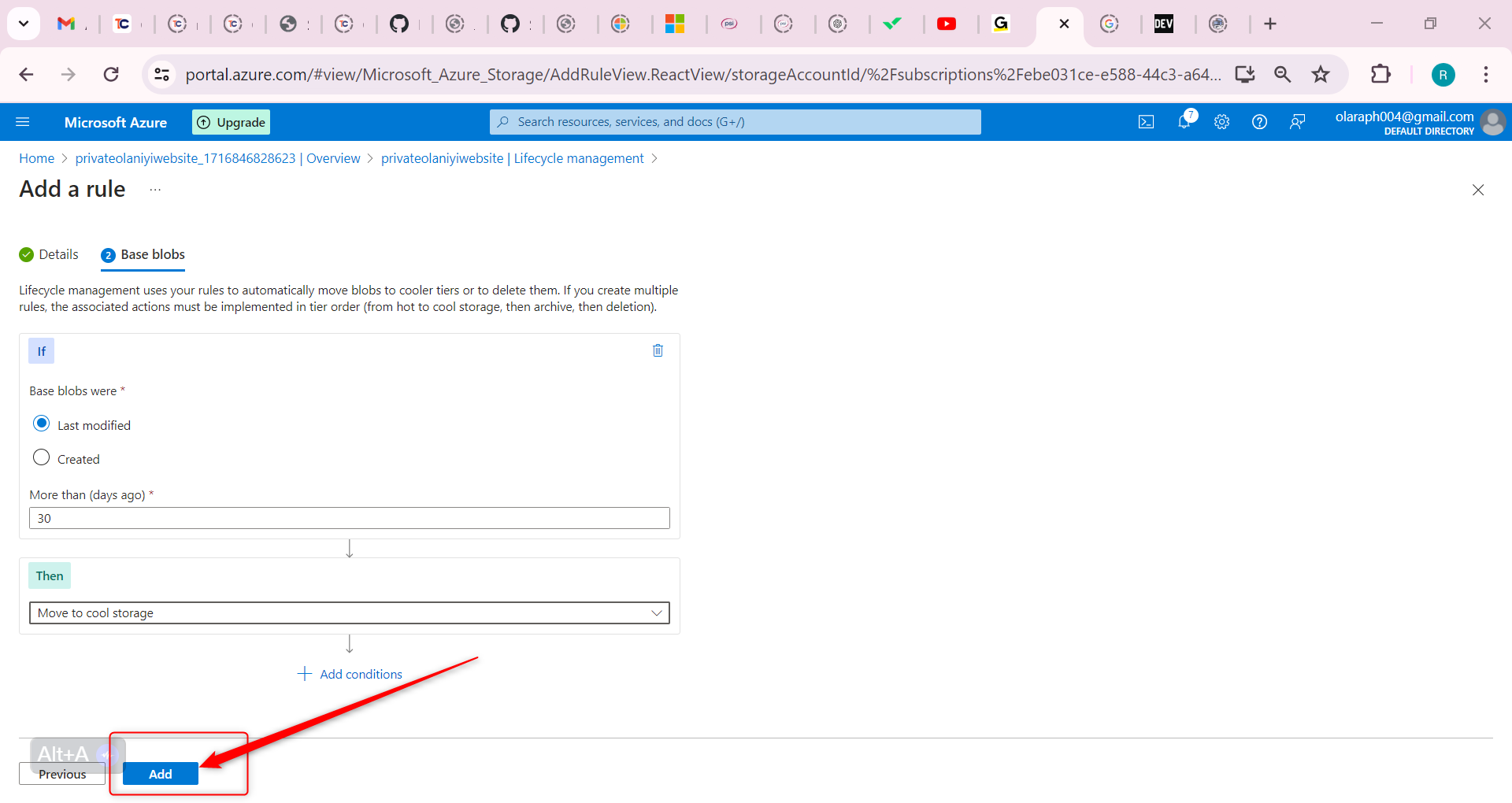The image size is (1512, 803).
Task: Open the tab search dropdown
Action: (x=24, y=24)
